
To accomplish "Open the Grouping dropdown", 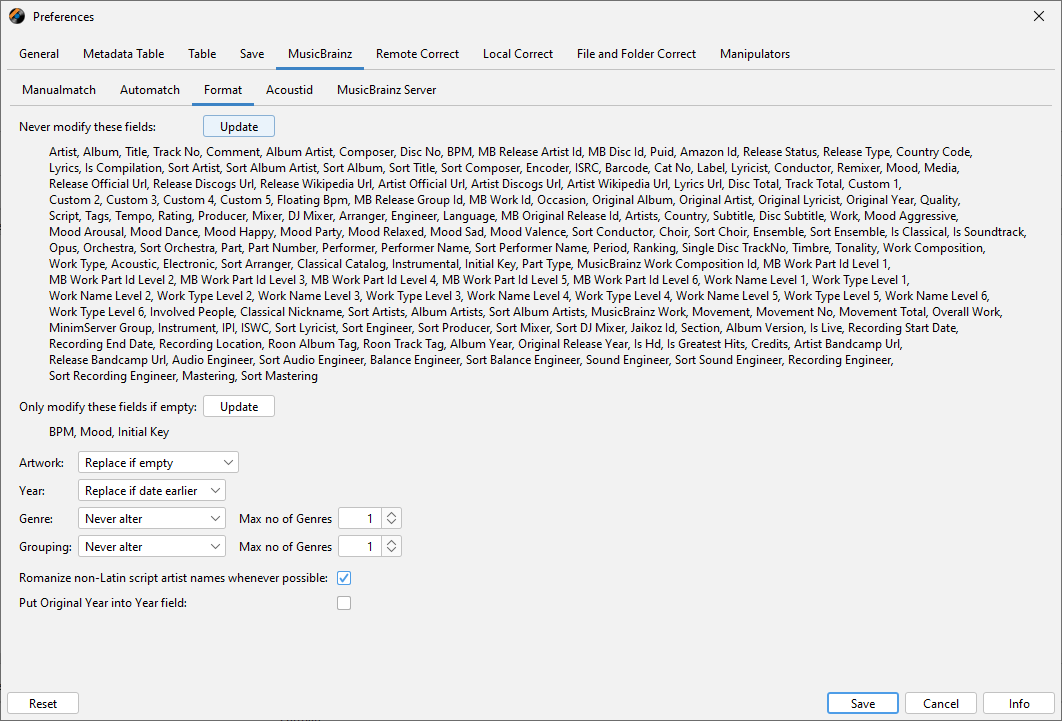I will [x=152, y=546].
